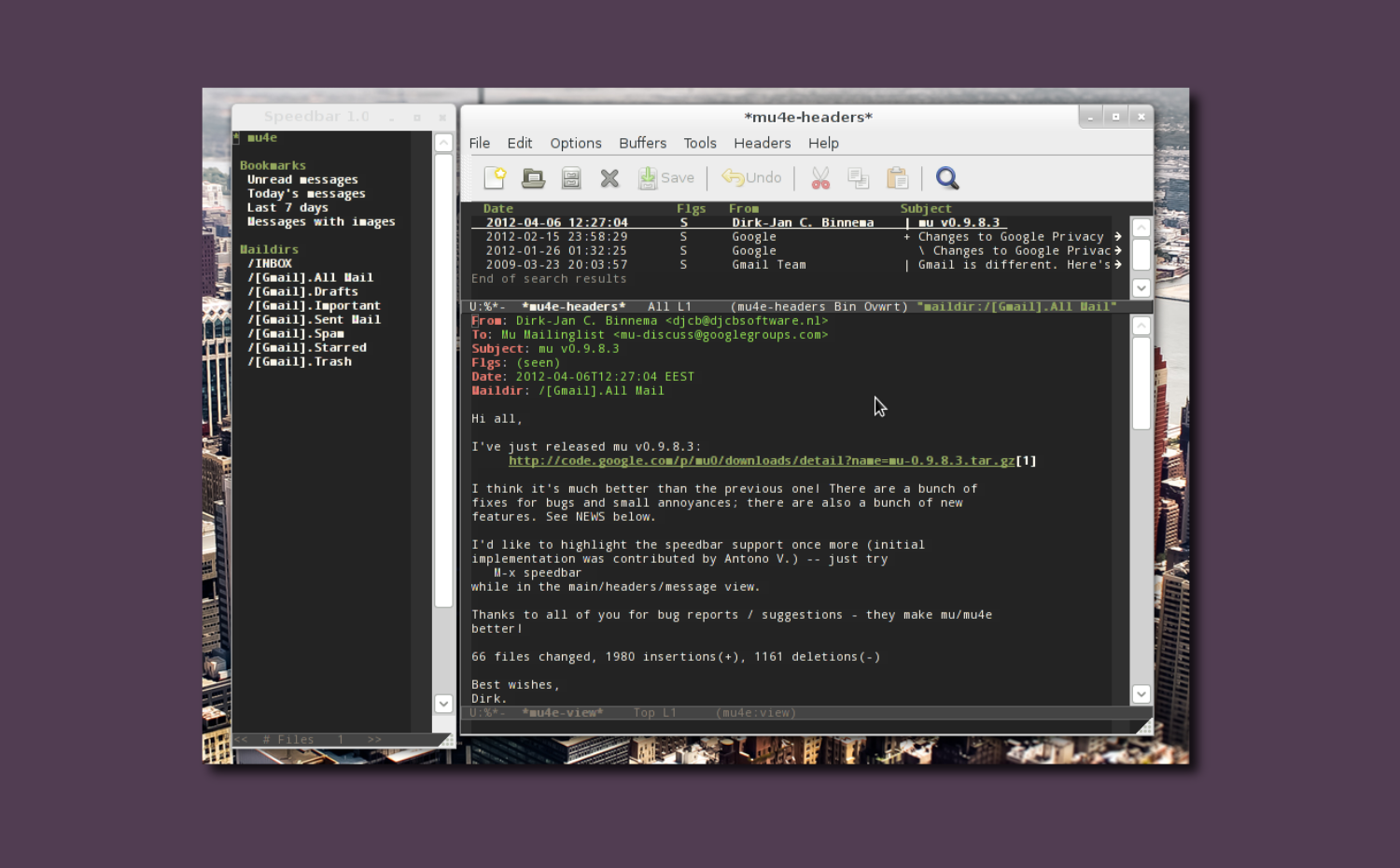Click the open directory (Dired) toolbar icon
Viewport: 1400px width, 868px height.
tap(571, 177)
